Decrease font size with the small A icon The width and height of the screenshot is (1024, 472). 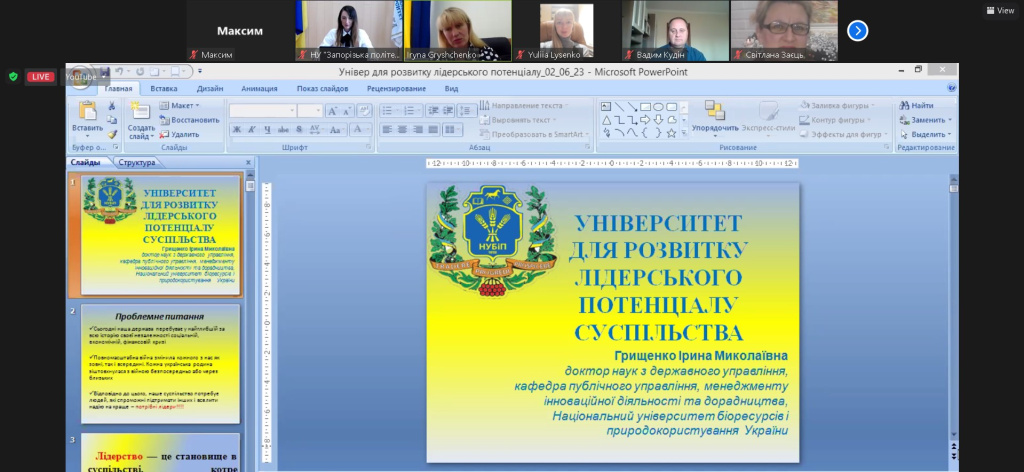347,111
